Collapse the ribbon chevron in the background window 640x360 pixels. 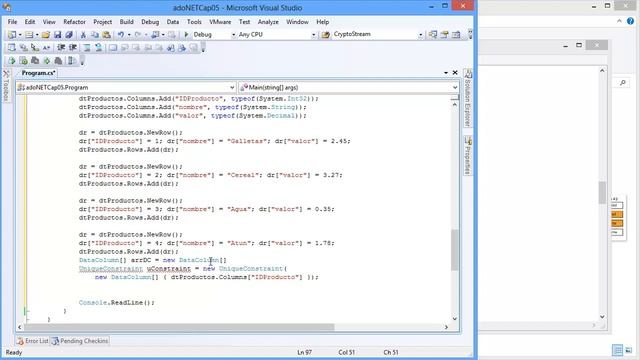point(619,21)
